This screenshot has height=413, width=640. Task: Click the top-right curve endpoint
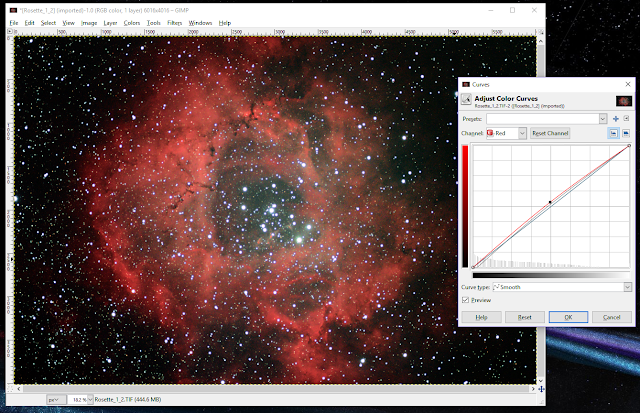tap(629, 146)
